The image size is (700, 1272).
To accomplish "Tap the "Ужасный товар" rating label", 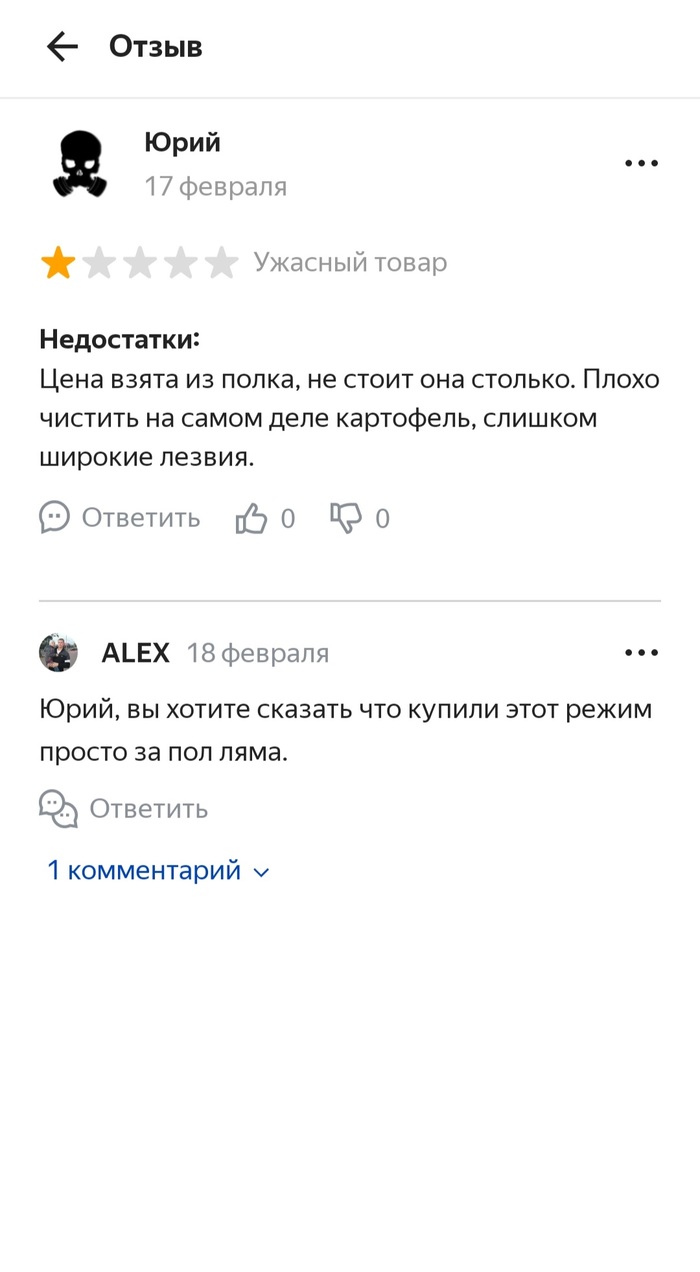I will click(x=350, y=263).
